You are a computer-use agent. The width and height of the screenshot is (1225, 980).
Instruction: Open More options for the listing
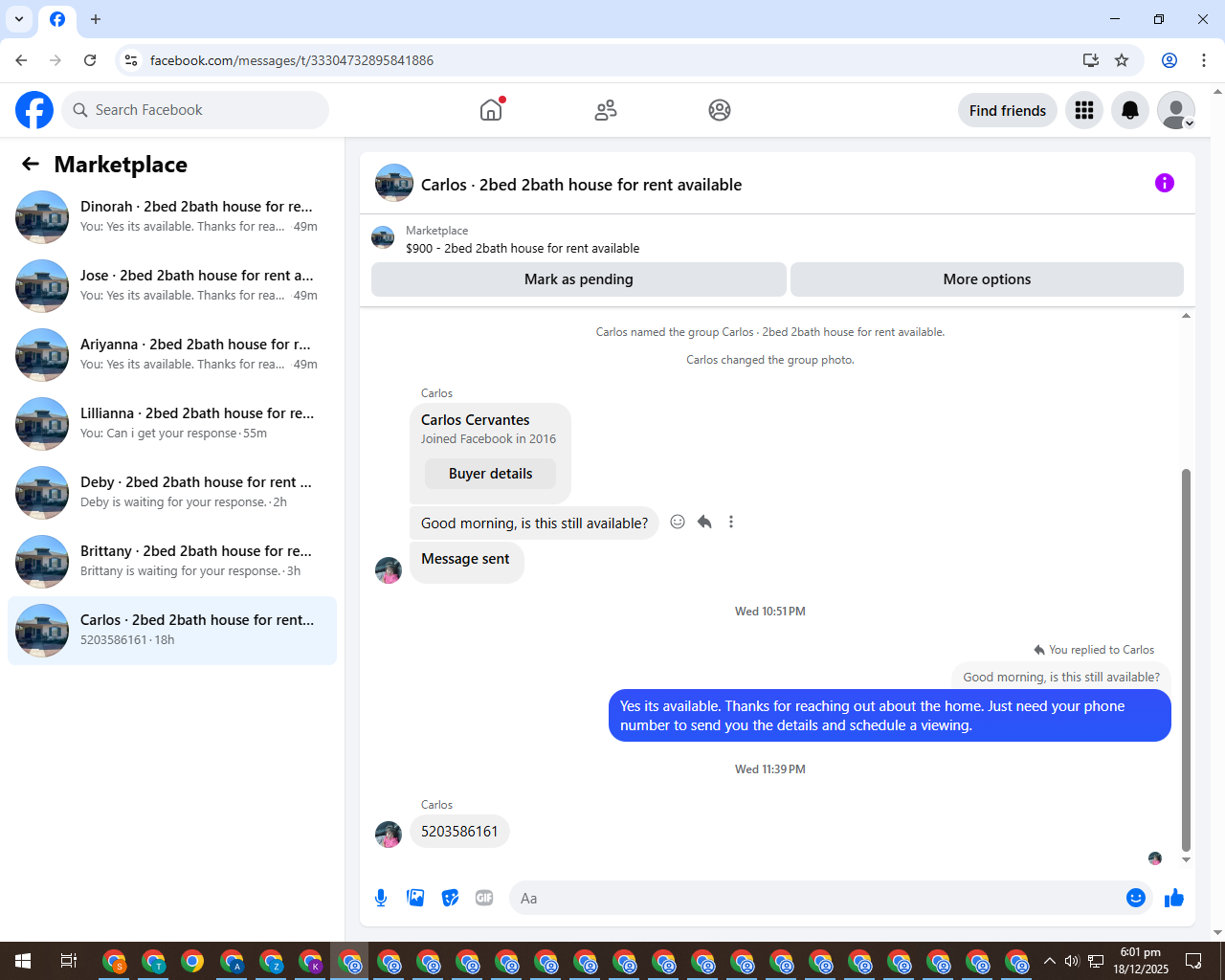(x=987, y=279)
